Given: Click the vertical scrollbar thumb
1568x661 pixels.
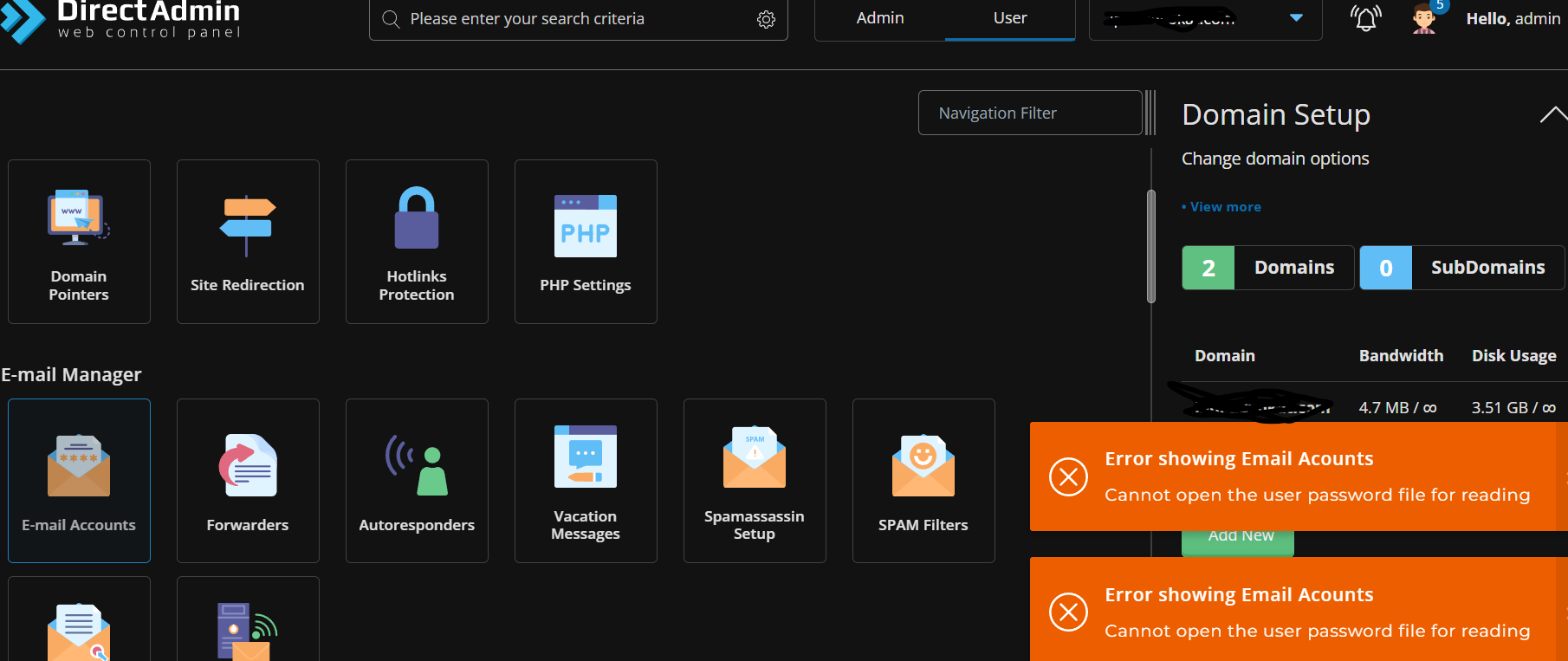Looking at the screenshot, I should click(1151, 246).
